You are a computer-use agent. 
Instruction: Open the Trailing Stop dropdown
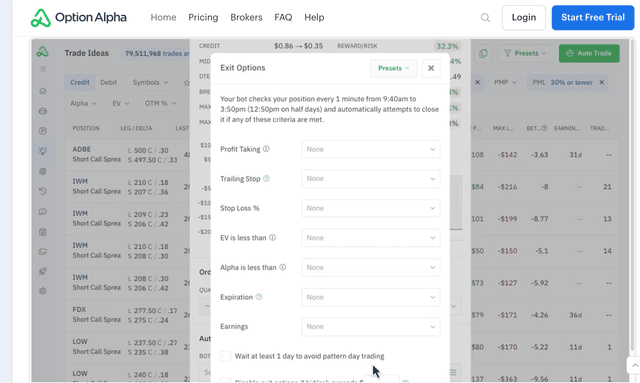coord(371,179)
